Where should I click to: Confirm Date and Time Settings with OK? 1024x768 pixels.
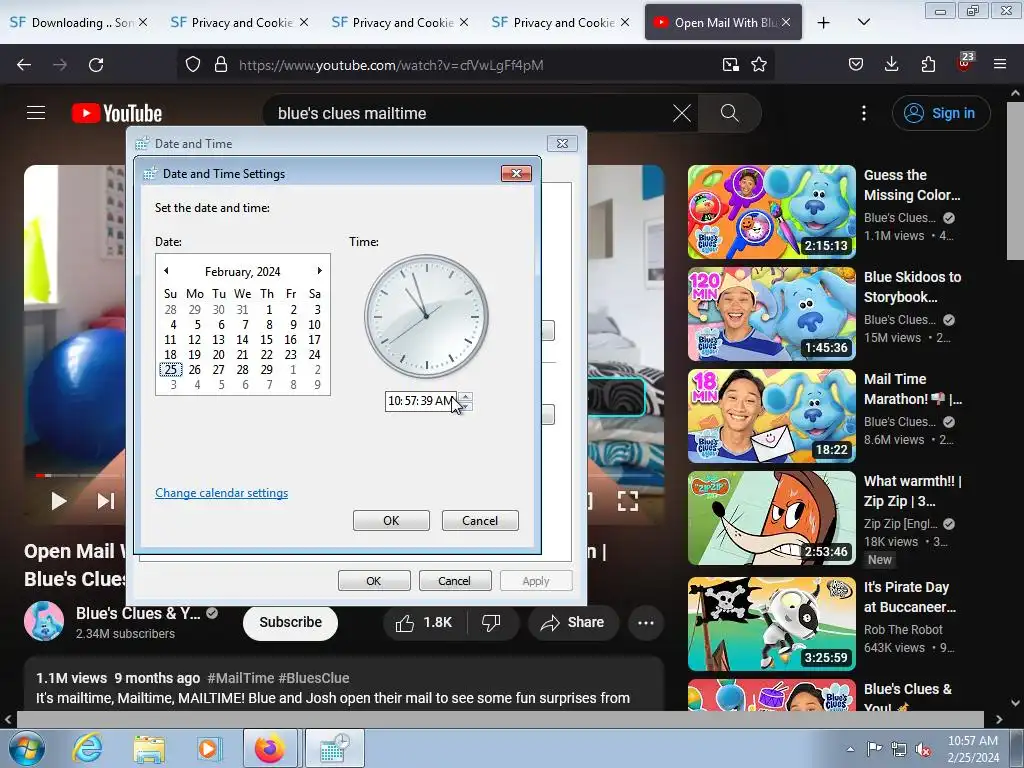coord(391,520)
